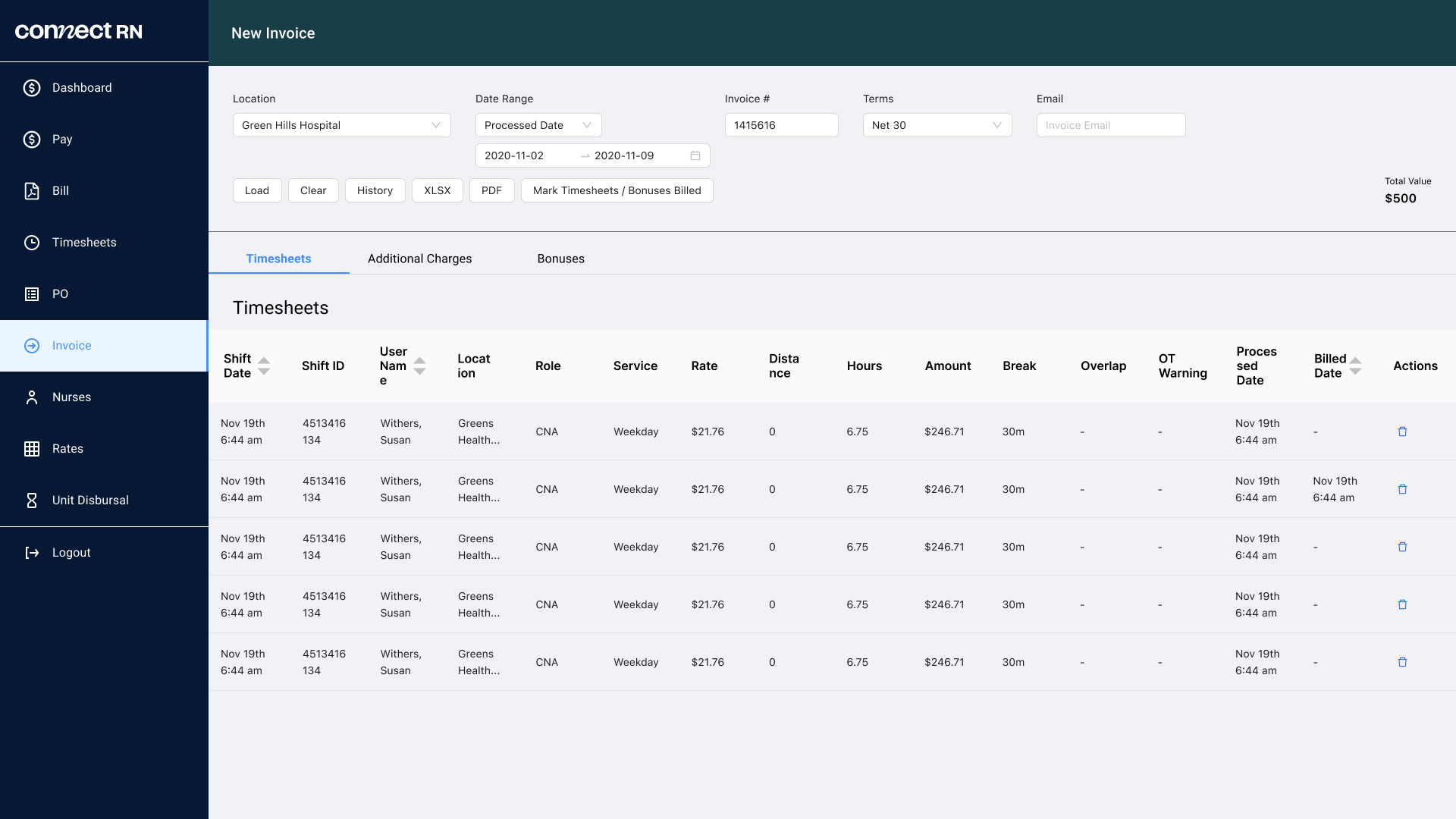Switch to the Bonuses tab
Viewport: 1456px width, 819px height.
click(560, 259)
